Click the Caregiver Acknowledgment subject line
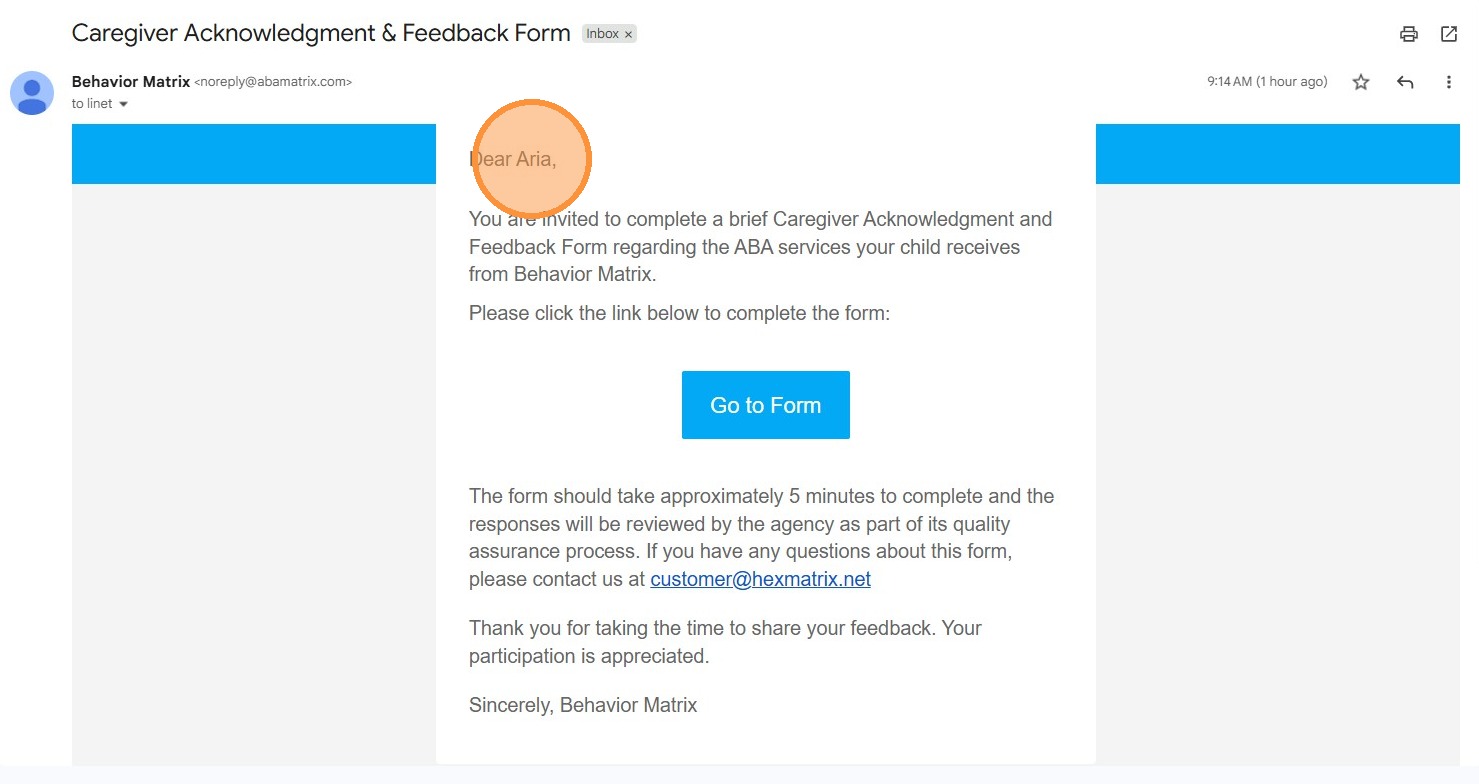 (x=321, y=33)
